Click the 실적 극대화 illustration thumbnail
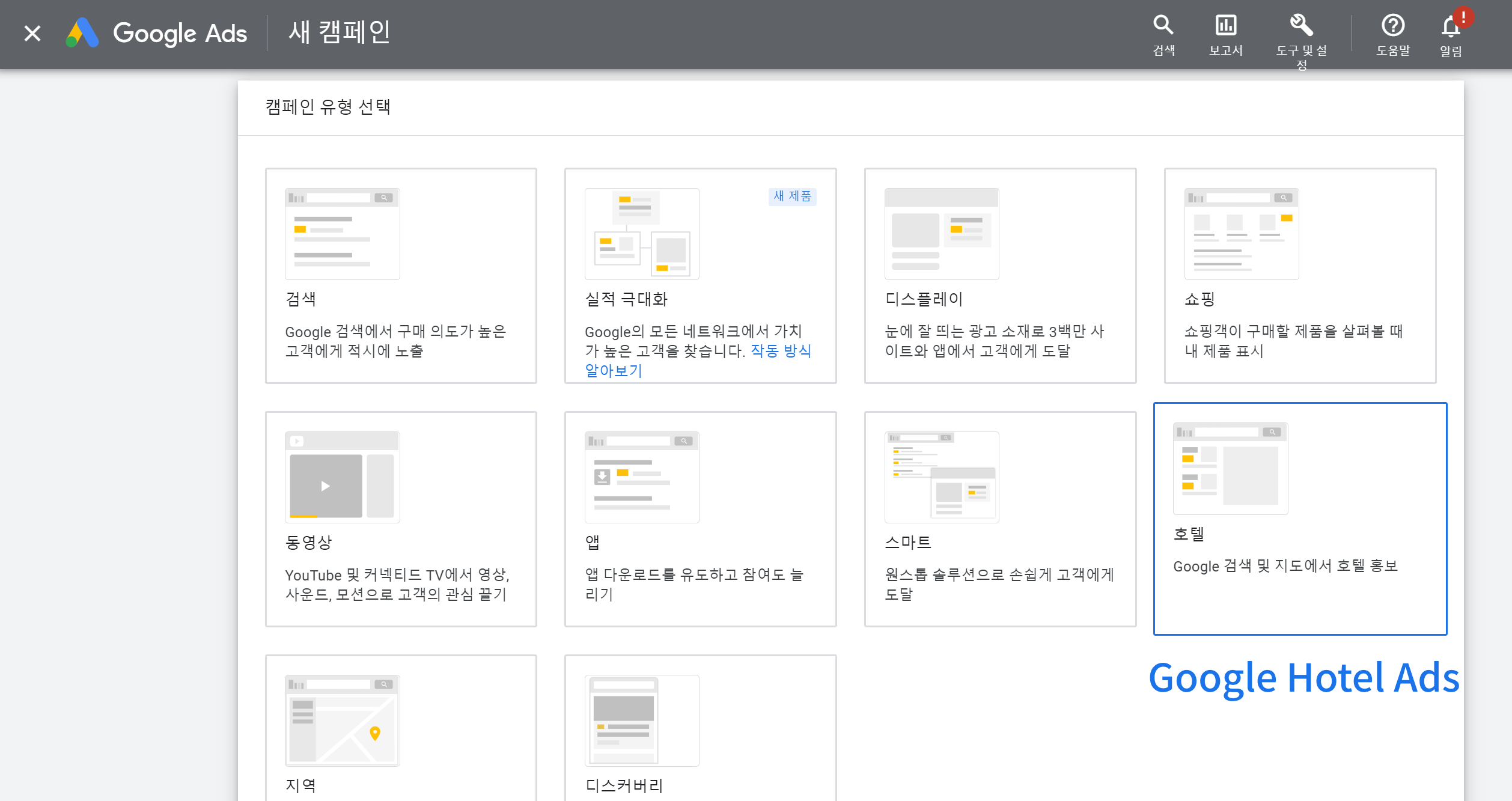1512x801 pixels. click(642, 234)
